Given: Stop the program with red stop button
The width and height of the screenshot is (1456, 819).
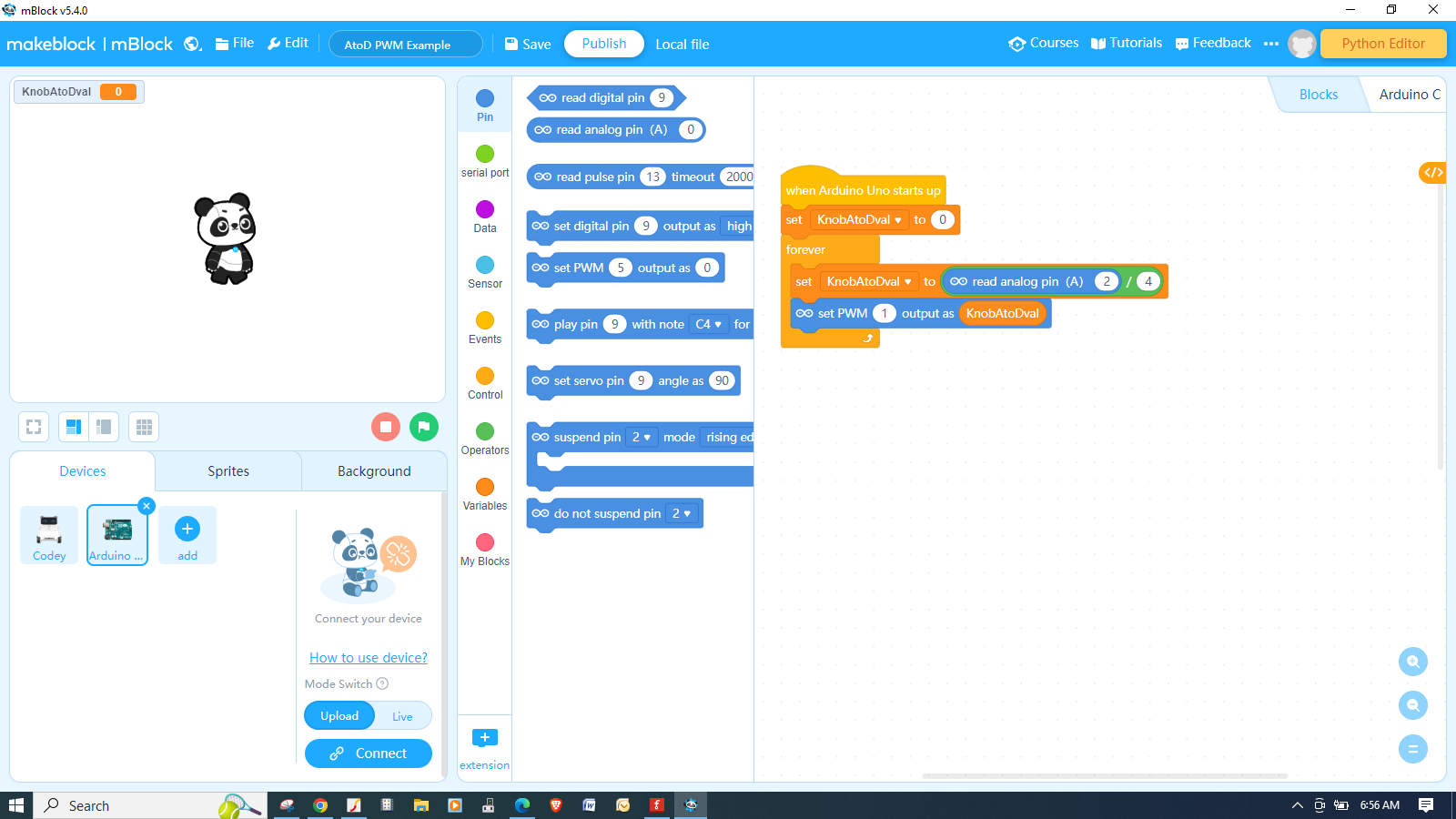Looking at the screenshot, I should (x=386, y=427).
